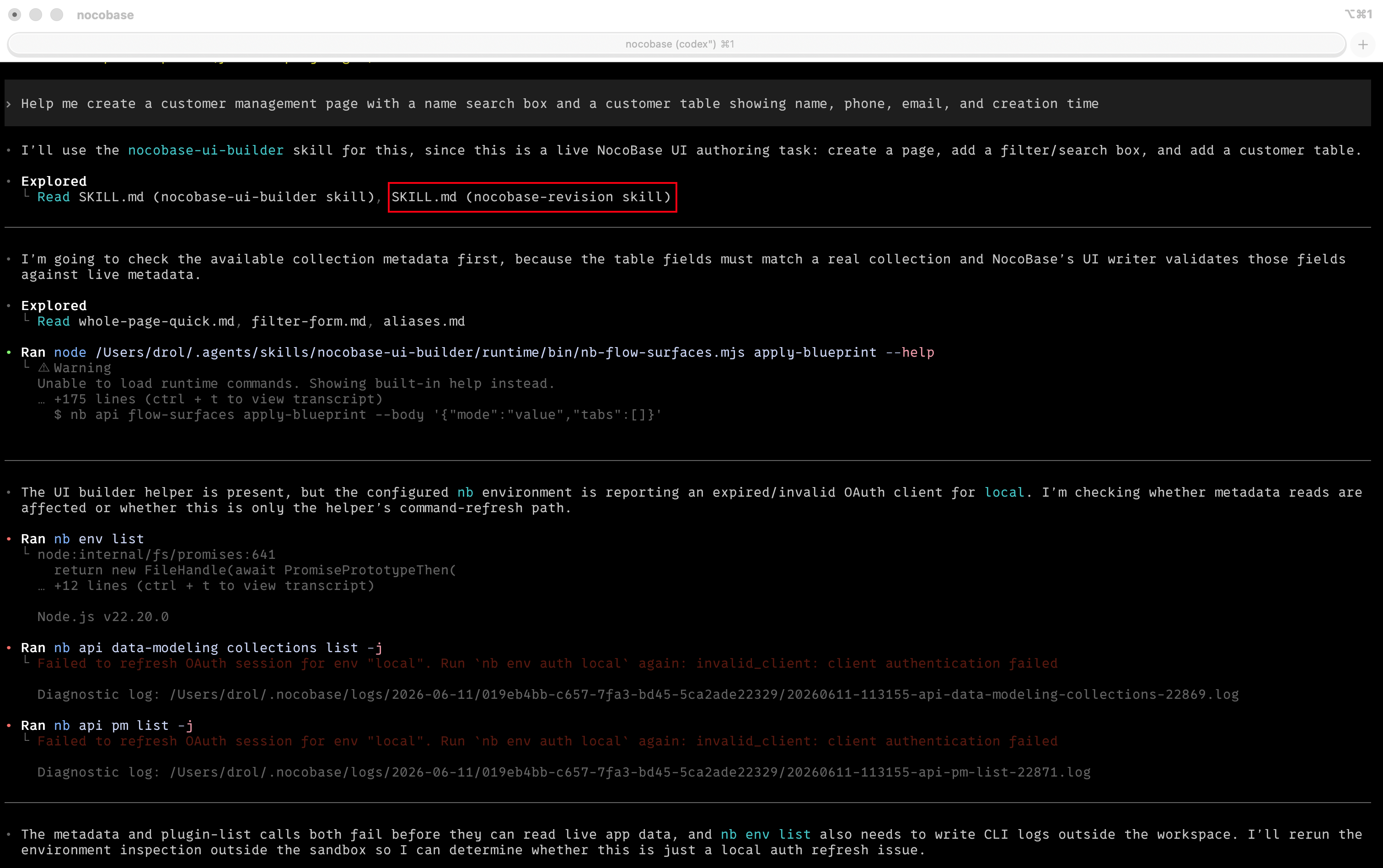
Task: Click 'SKILL.md (nocobase-revision skill)' text
Action: click(531, 197)
